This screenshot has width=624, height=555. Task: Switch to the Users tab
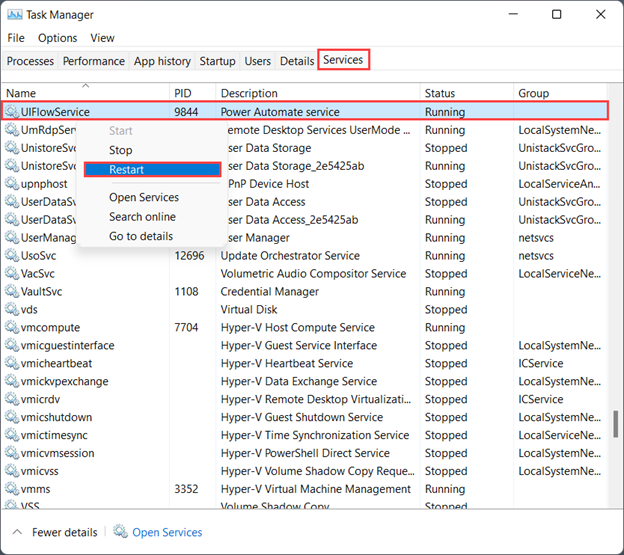point(257,61)
